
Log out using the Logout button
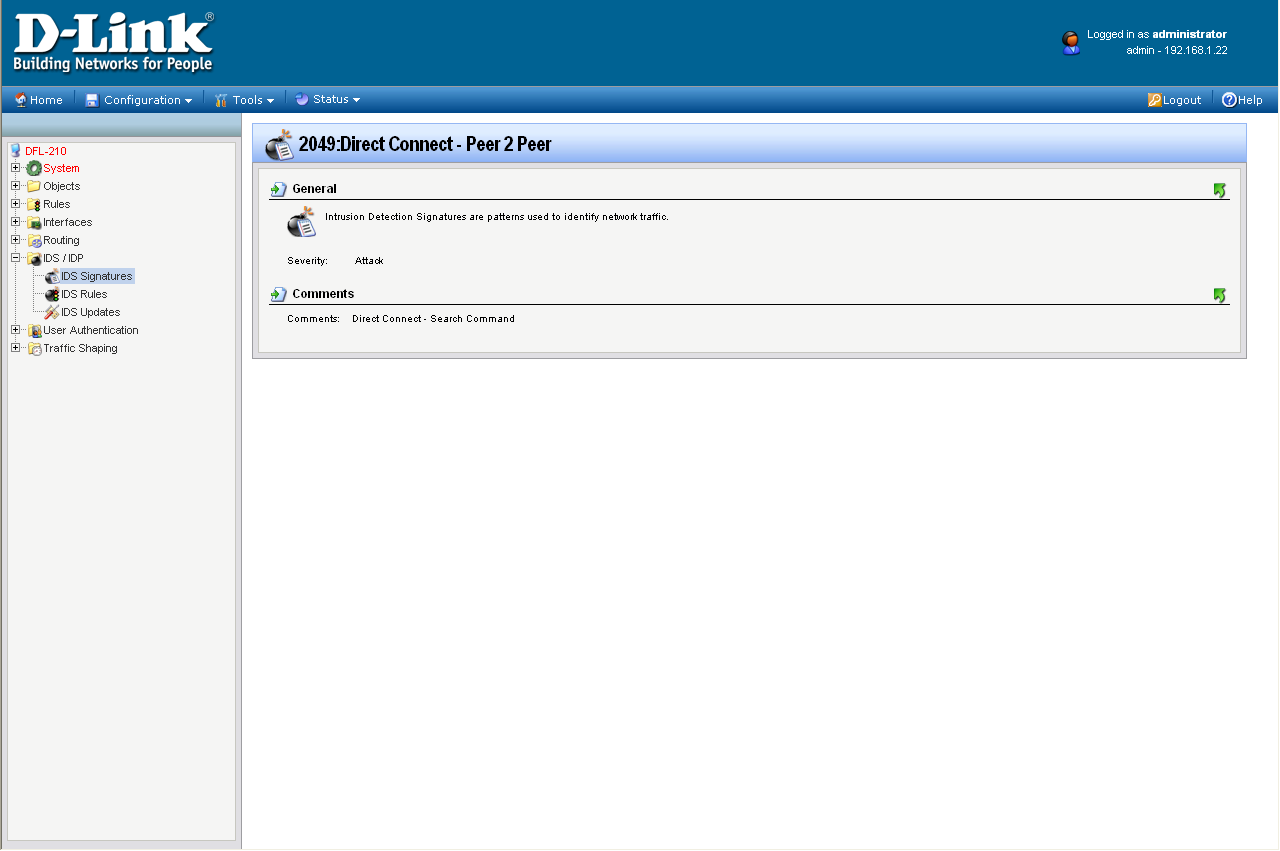[x=1175, y=100]
